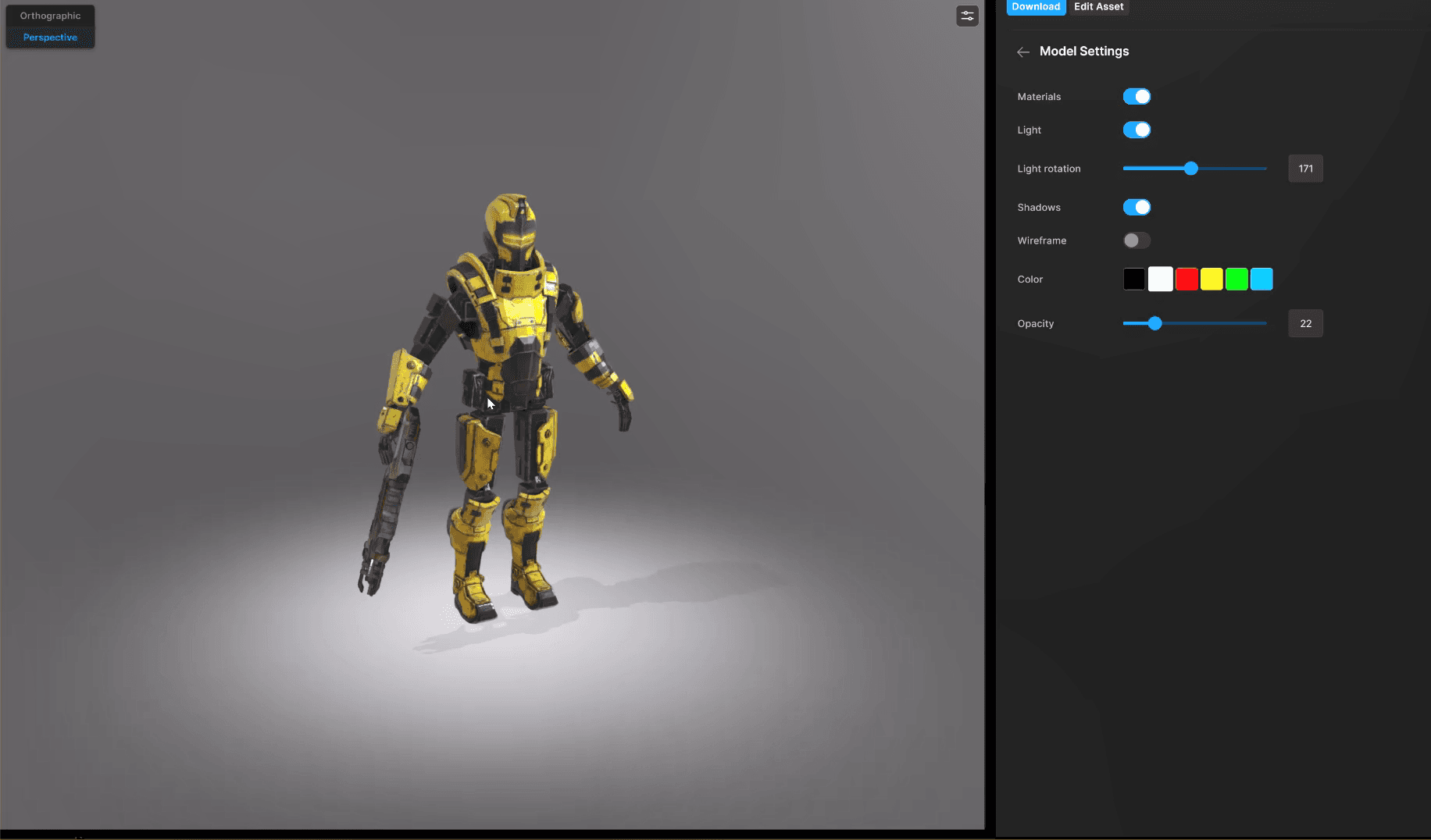Click the Light rotation value box showing 171
Screen dimensions: 1431x840
[x=1304, y=168]
